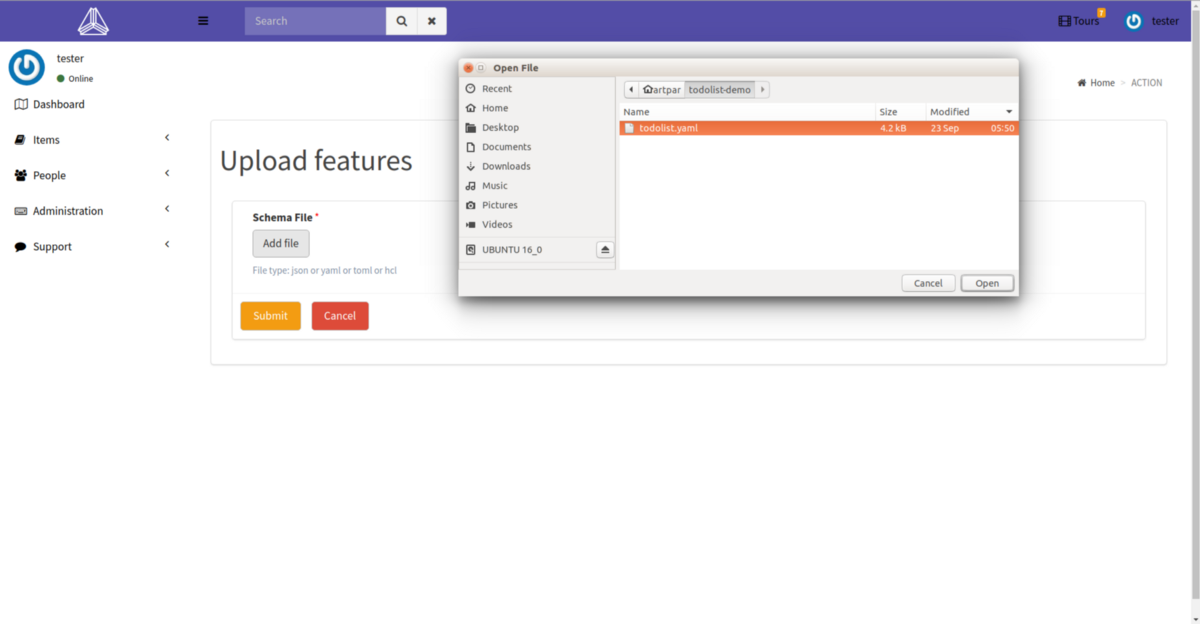Click the todolist.yaml file icon

[629, 128]
